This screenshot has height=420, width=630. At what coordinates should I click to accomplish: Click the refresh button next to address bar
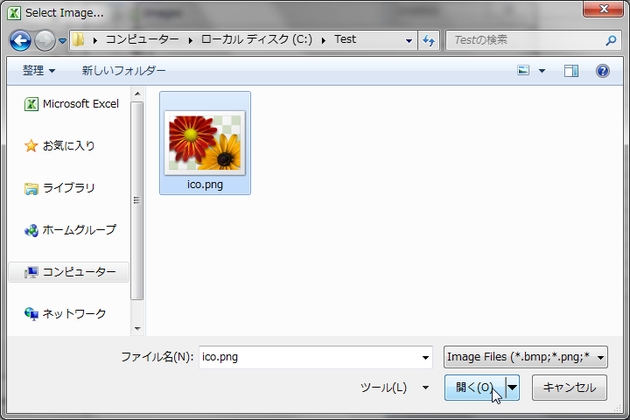428,41
